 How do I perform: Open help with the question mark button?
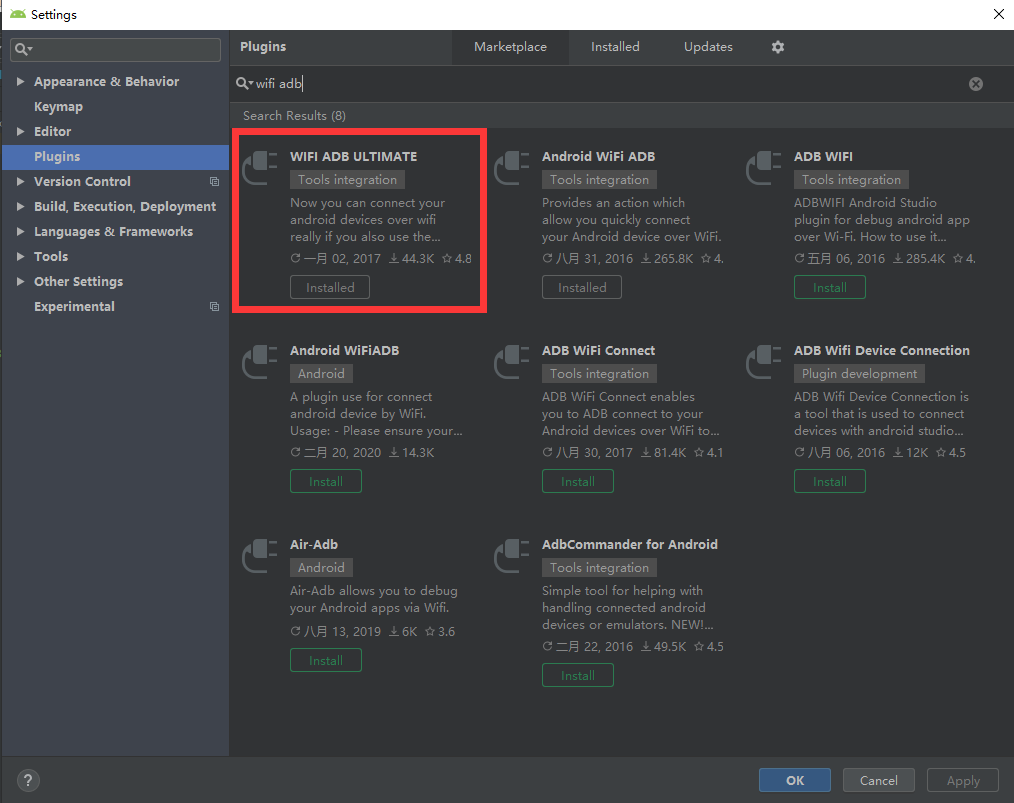click(x=28, y=780)
